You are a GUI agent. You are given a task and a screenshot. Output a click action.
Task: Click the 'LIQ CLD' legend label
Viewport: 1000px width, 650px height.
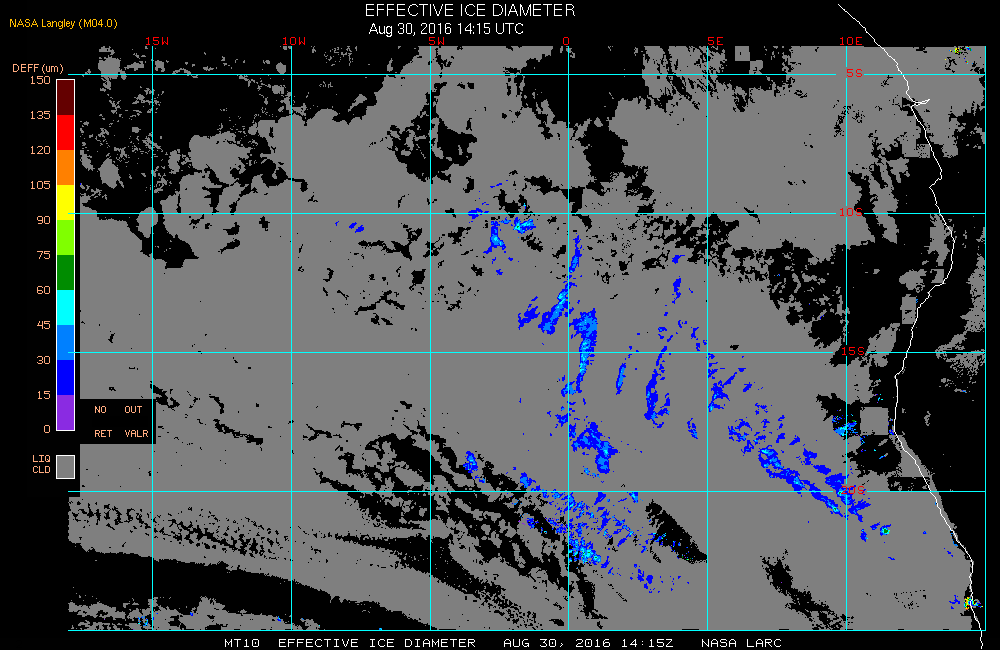(41, 464)
